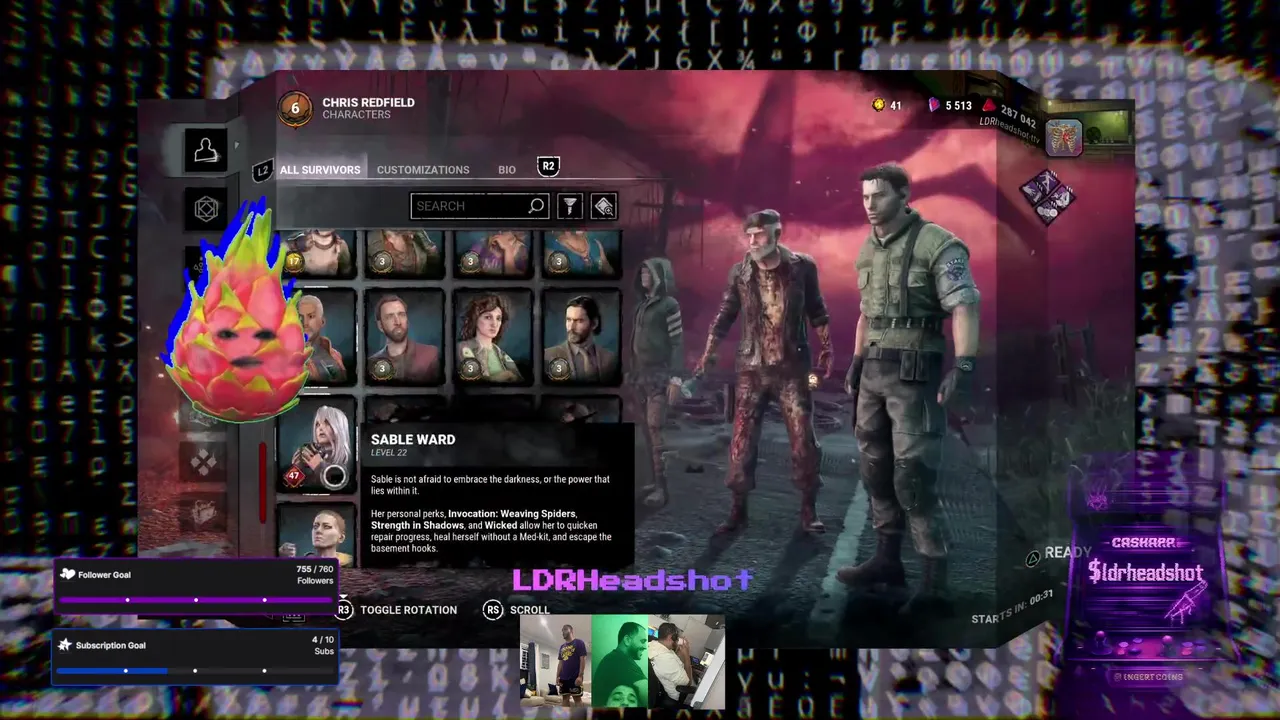The image size is (1280, 720).
Task: Click the green-tinted webcam thumbnail
Action: coord(620,662)
